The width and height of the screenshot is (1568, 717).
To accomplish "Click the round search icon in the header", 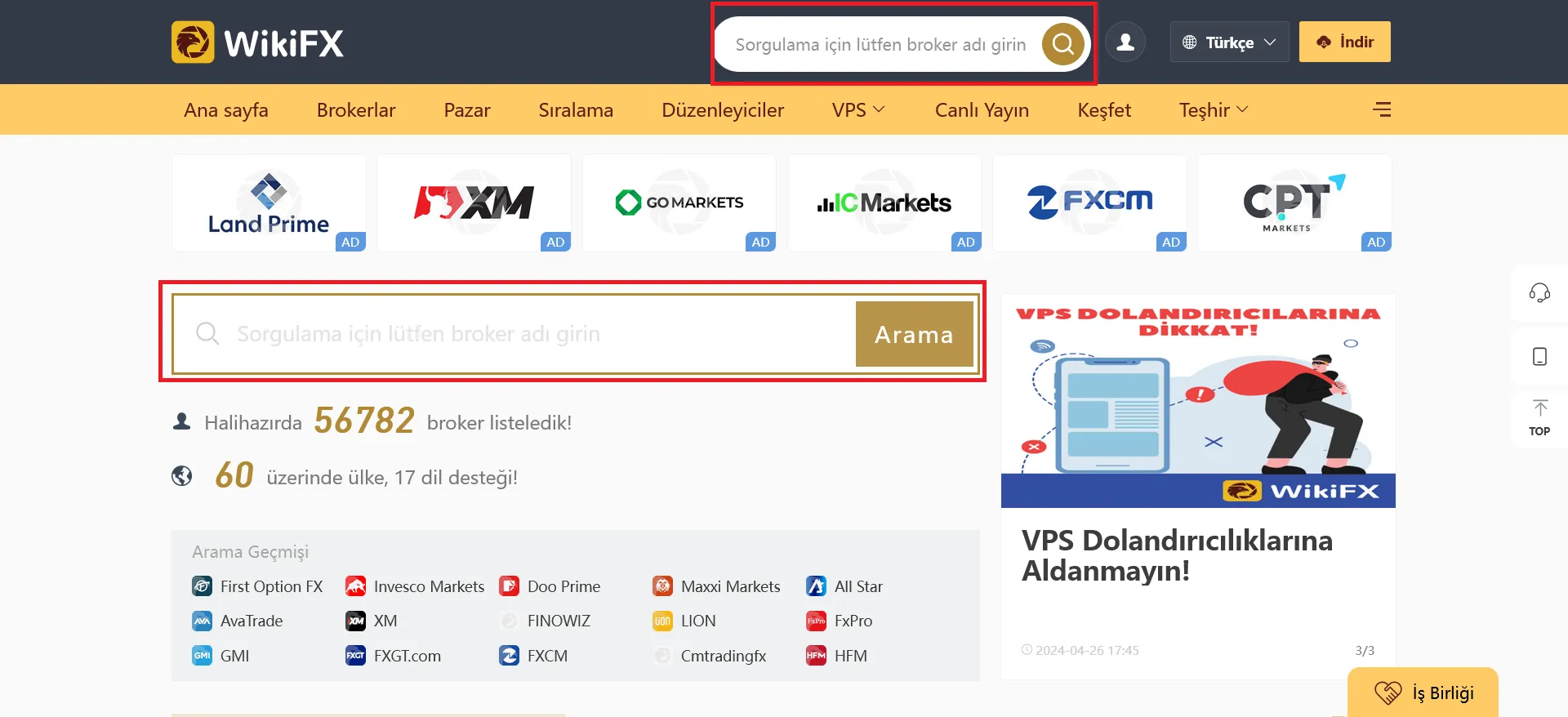I will (x=1062, y=43).
